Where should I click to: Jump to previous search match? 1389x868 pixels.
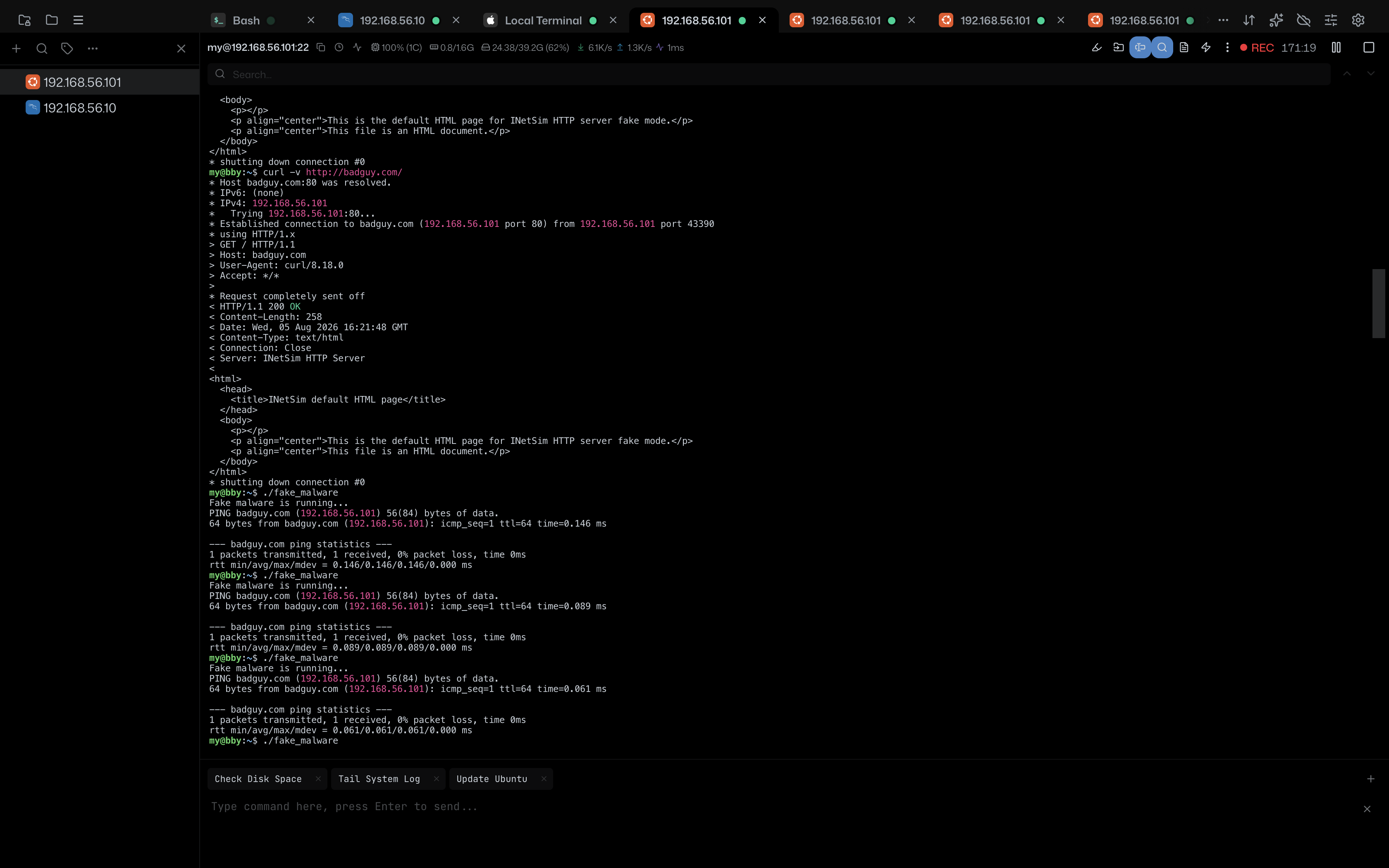[1346, 74]
